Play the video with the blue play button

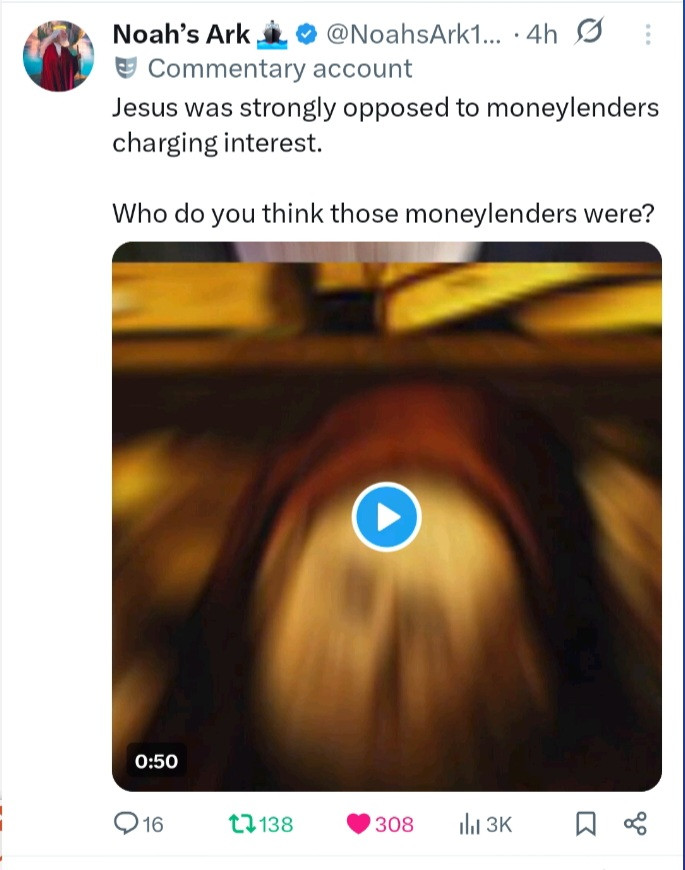(x=387, y=517)
